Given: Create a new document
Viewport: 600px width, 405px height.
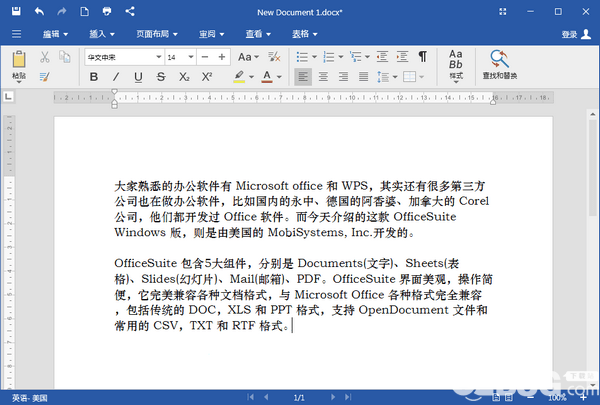Looking at the screenshot, I should pos(84,11).
